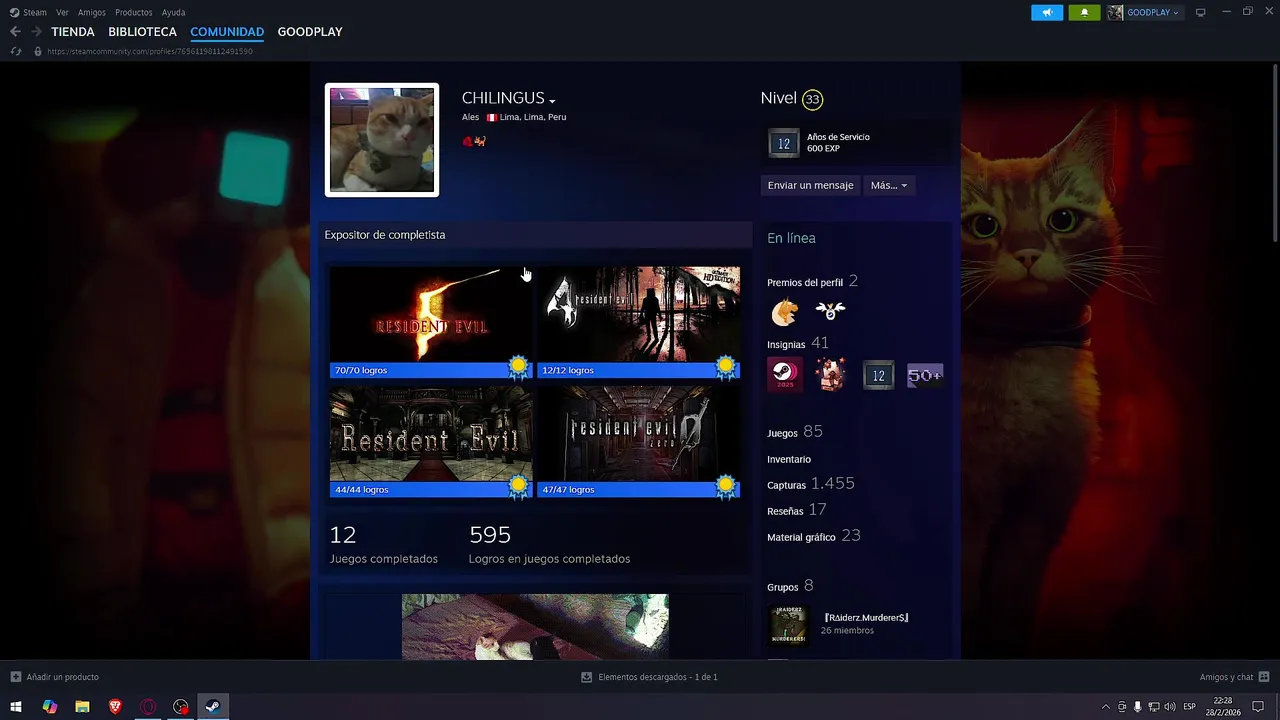Open Resident Evil 4 showcase thumbnail
Image resolution: width=1280 pixels, height=720 pixels.
click(639, 314)
